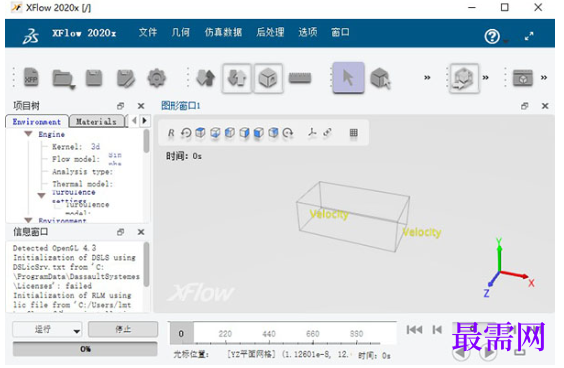Switch to the Materials tab
Viewport: 564px width, 368px height.
tap(96, 122)
